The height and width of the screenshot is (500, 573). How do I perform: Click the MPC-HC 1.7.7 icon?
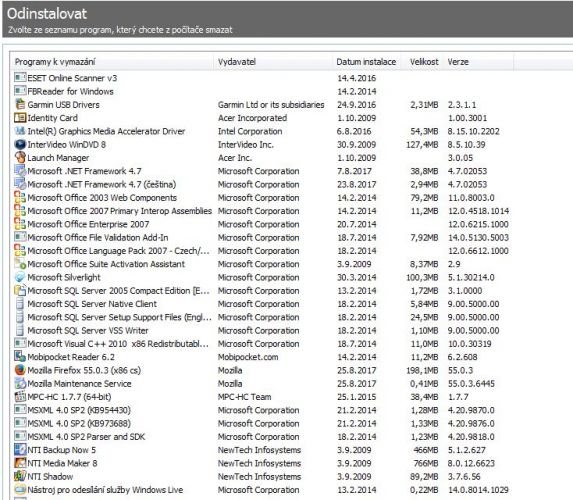point(20,397)
